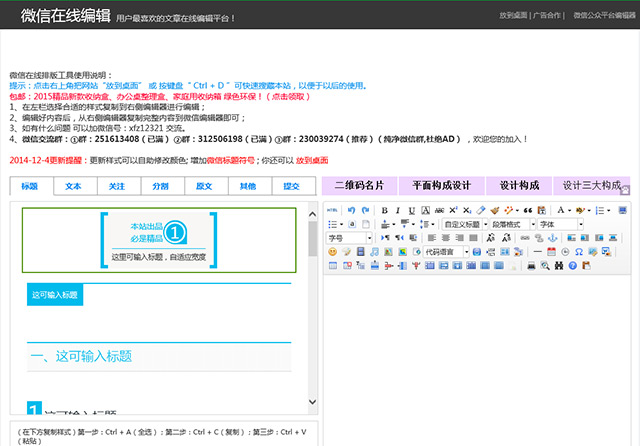Toggle strikethrough ABC formatting
Image resolution: width=640 pixels, height=446 pixels.
coord(439,210)
